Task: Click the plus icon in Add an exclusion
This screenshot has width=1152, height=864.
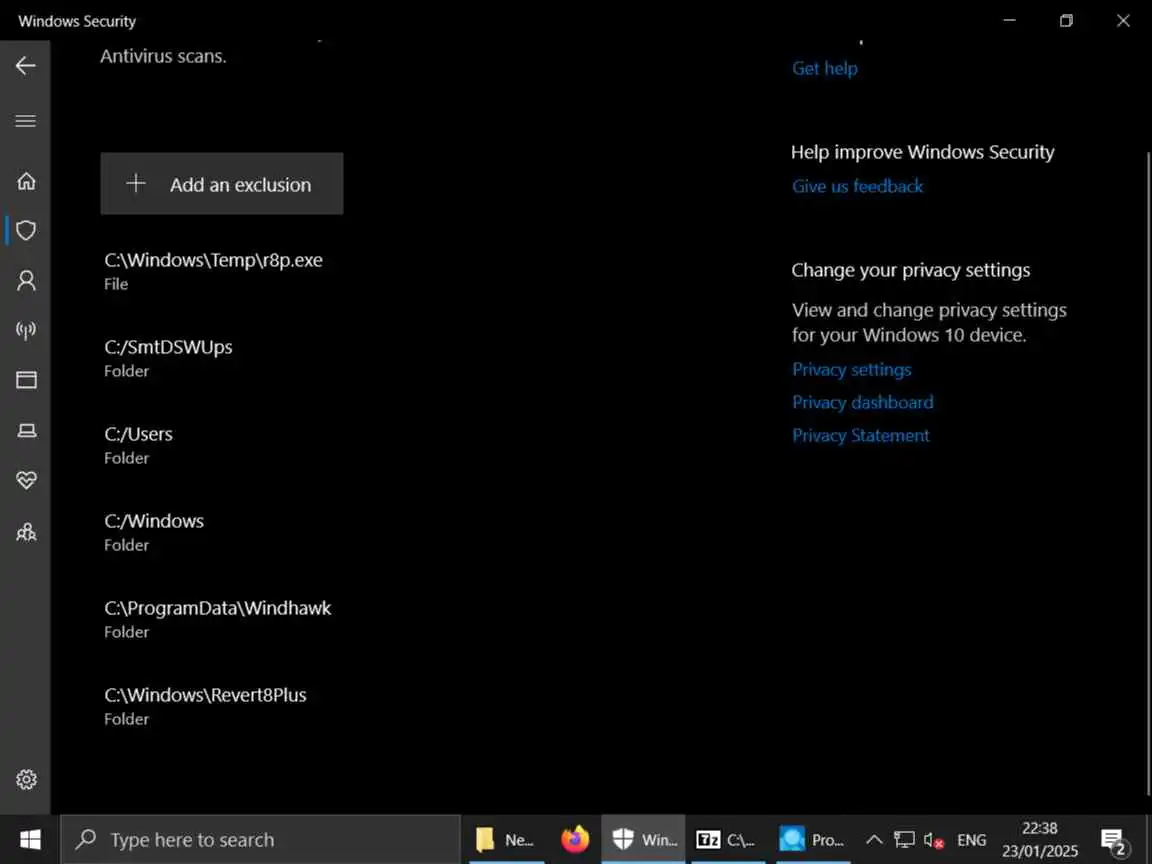Action: (x=136, y=184)
